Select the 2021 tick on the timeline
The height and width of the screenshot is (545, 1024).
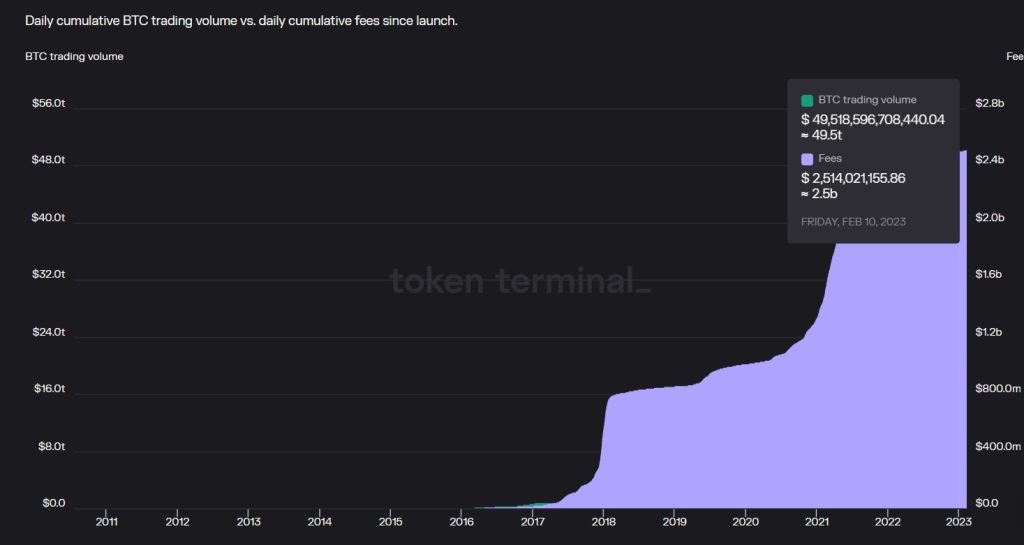[x=816, y=521]
